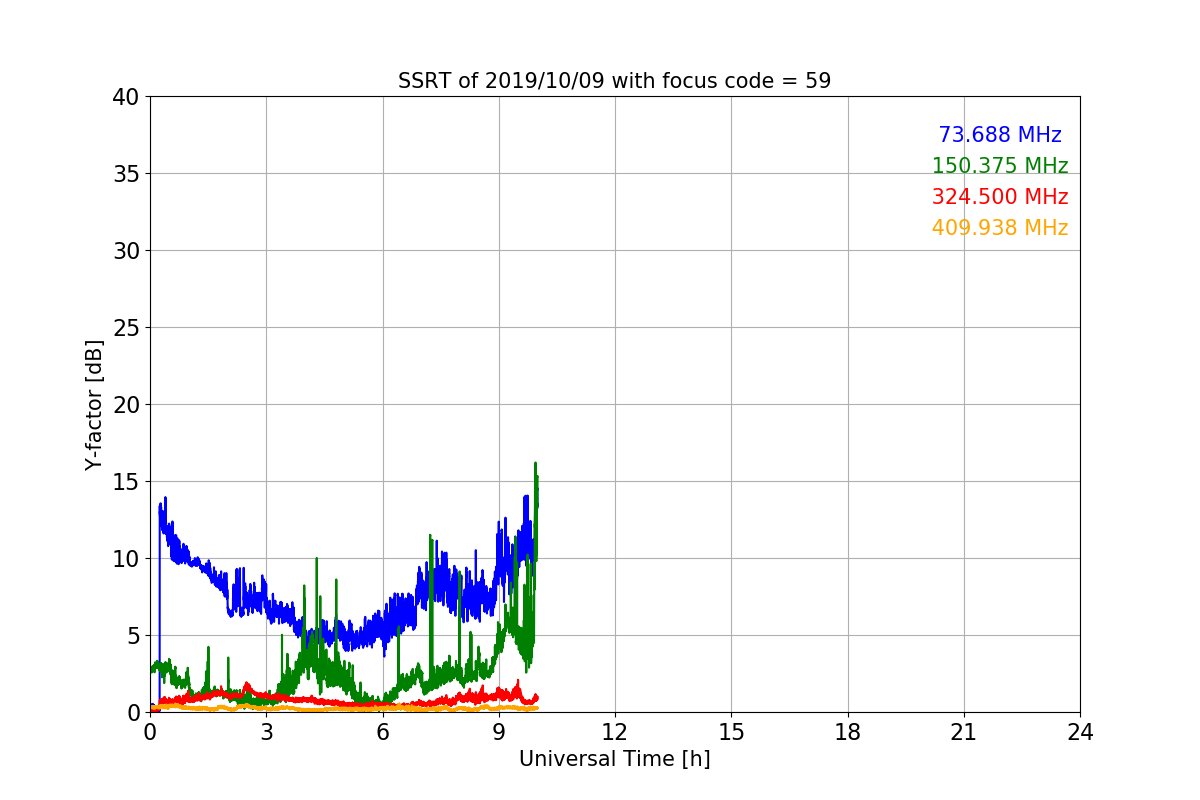Viewport: 1200px width, 800px height.
Task: Select the 324.500 MHz legend label
Action: [1000, 197]
